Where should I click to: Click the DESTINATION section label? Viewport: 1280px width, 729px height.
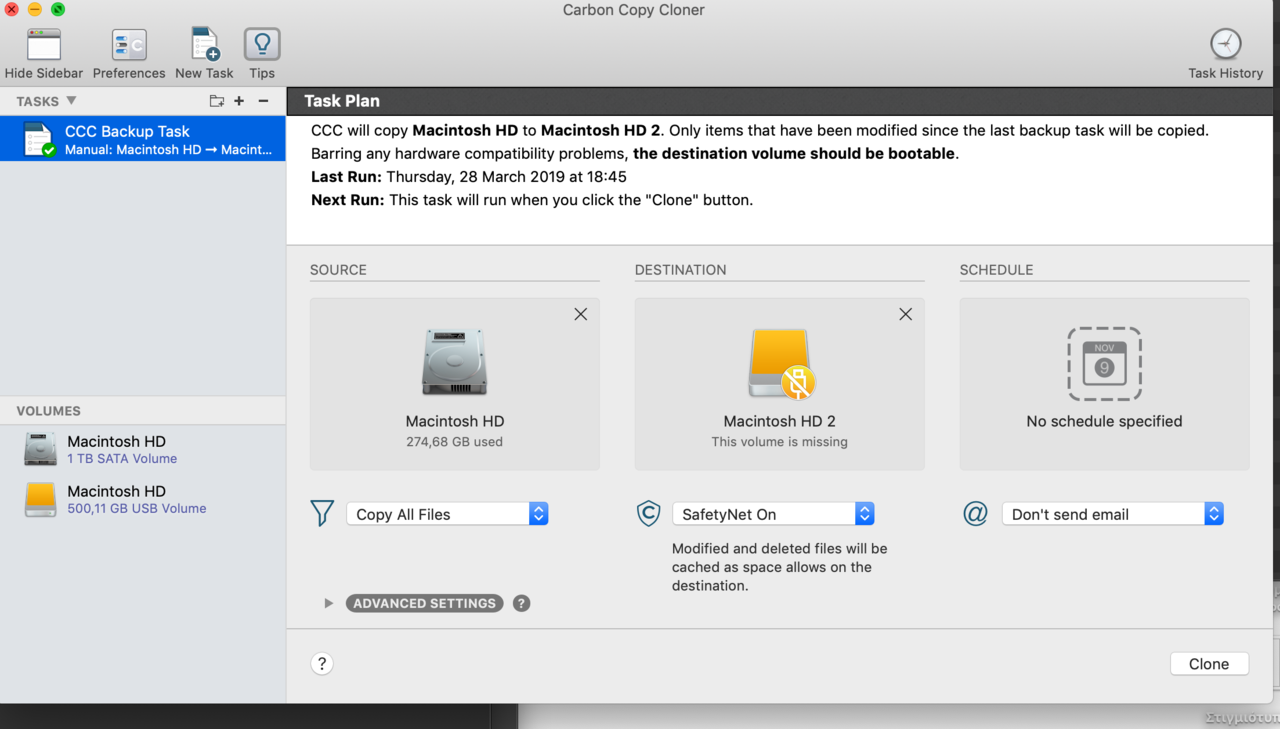tap(680, 270)
